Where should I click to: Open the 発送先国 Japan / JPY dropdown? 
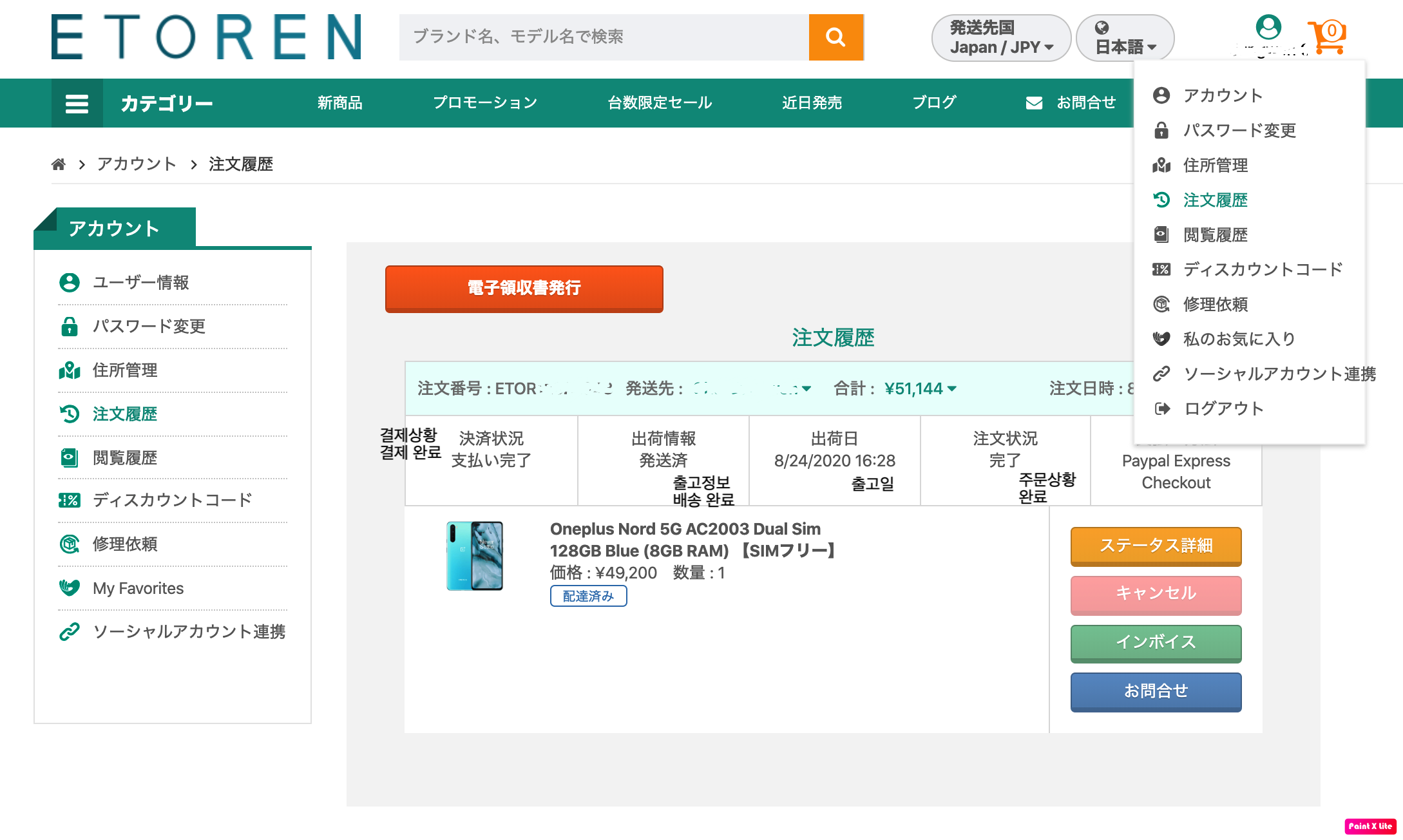tap(1000, 37)
